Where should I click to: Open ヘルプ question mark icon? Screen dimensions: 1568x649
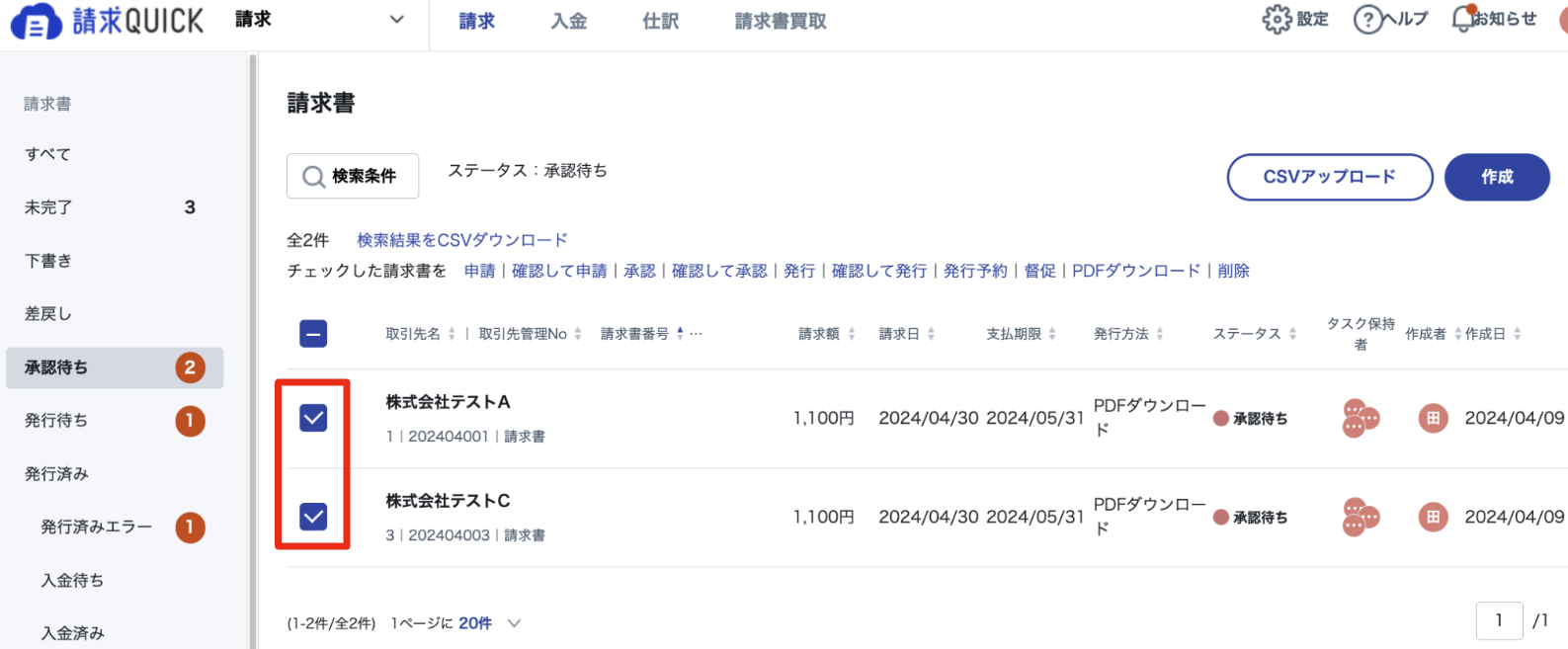tap(1367, 19)
